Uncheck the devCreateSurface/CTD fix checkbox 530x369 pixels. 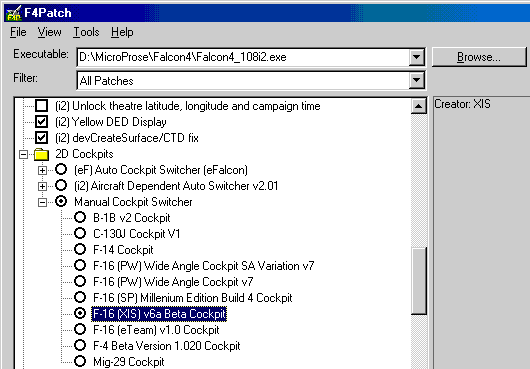click(x=42, y=138)
